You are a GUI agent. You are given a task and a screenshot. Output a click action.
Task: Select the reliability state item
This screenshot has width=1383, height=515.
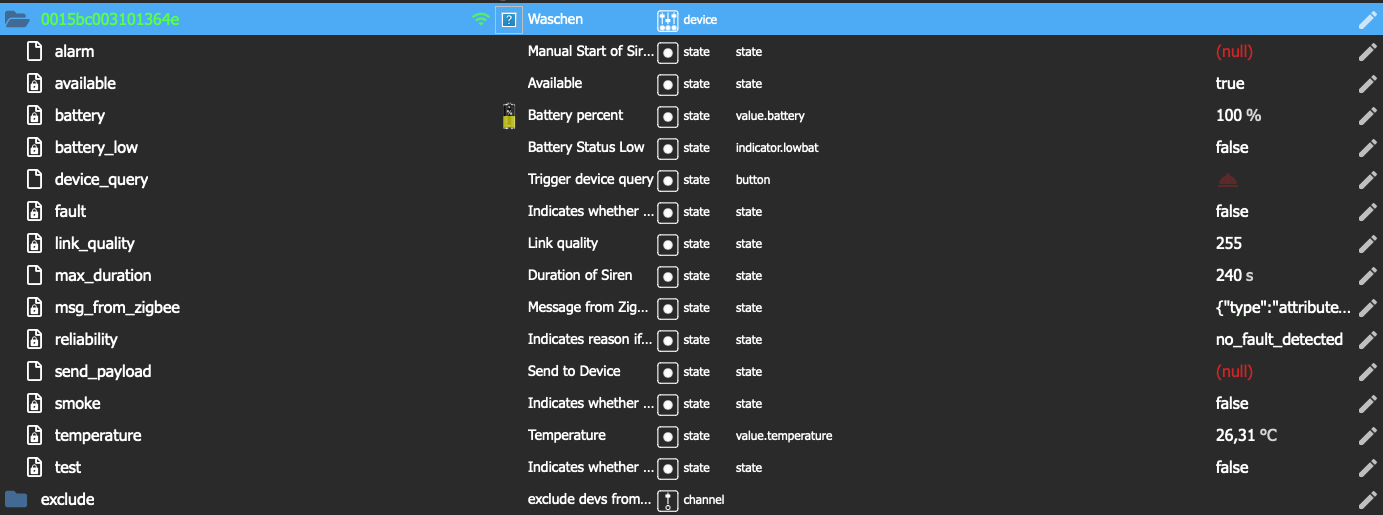tap(86, 339)
